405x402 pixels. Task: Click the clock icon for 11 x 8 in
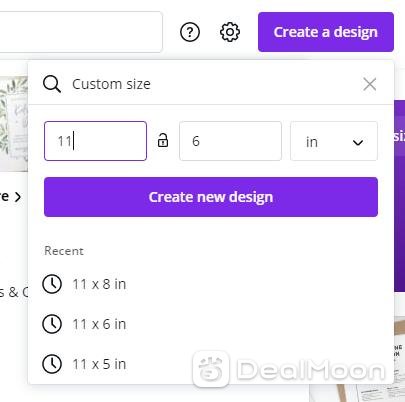coord(52,284)
